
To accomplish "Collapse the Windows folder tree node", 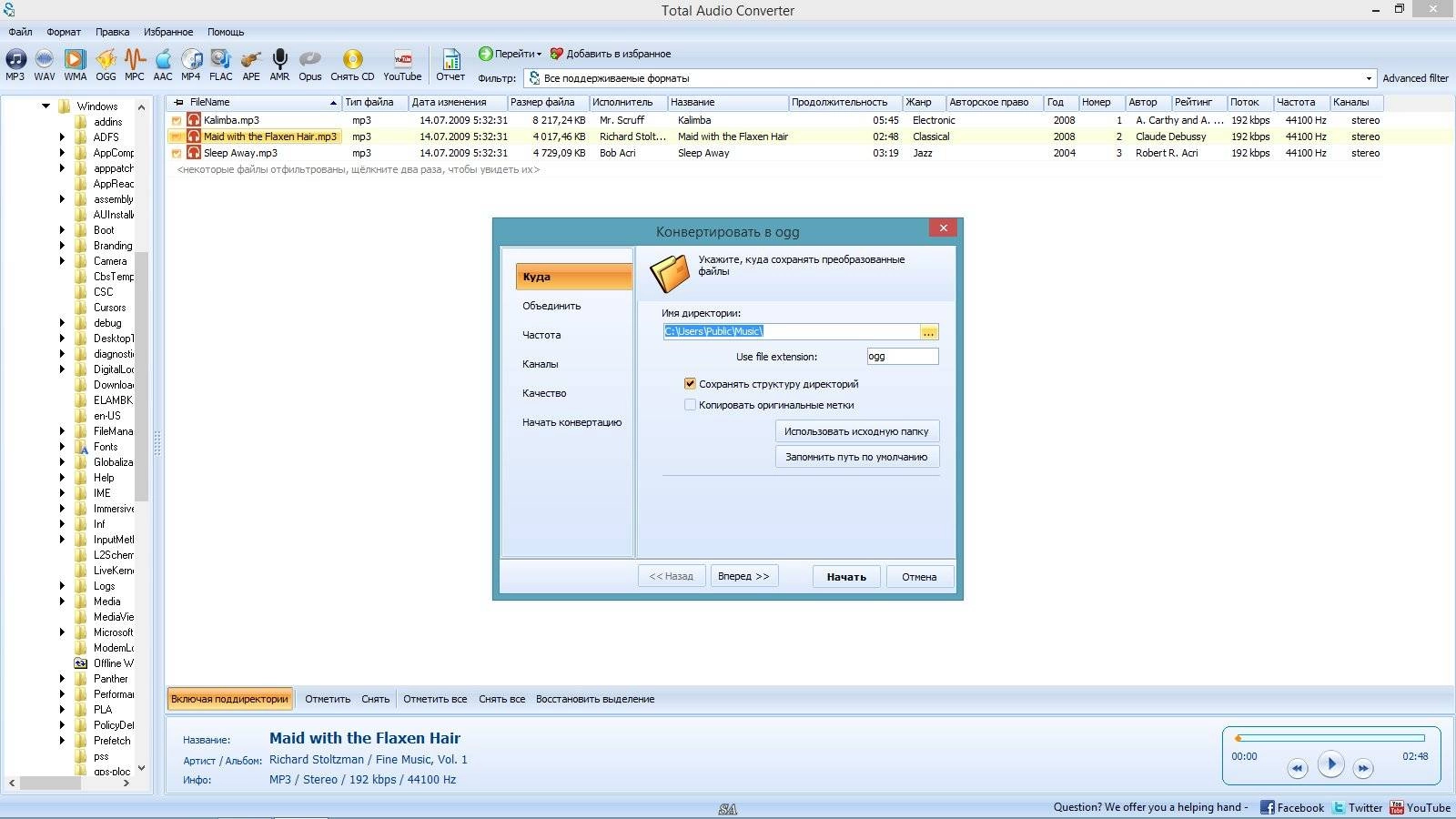I will point(45,106).
